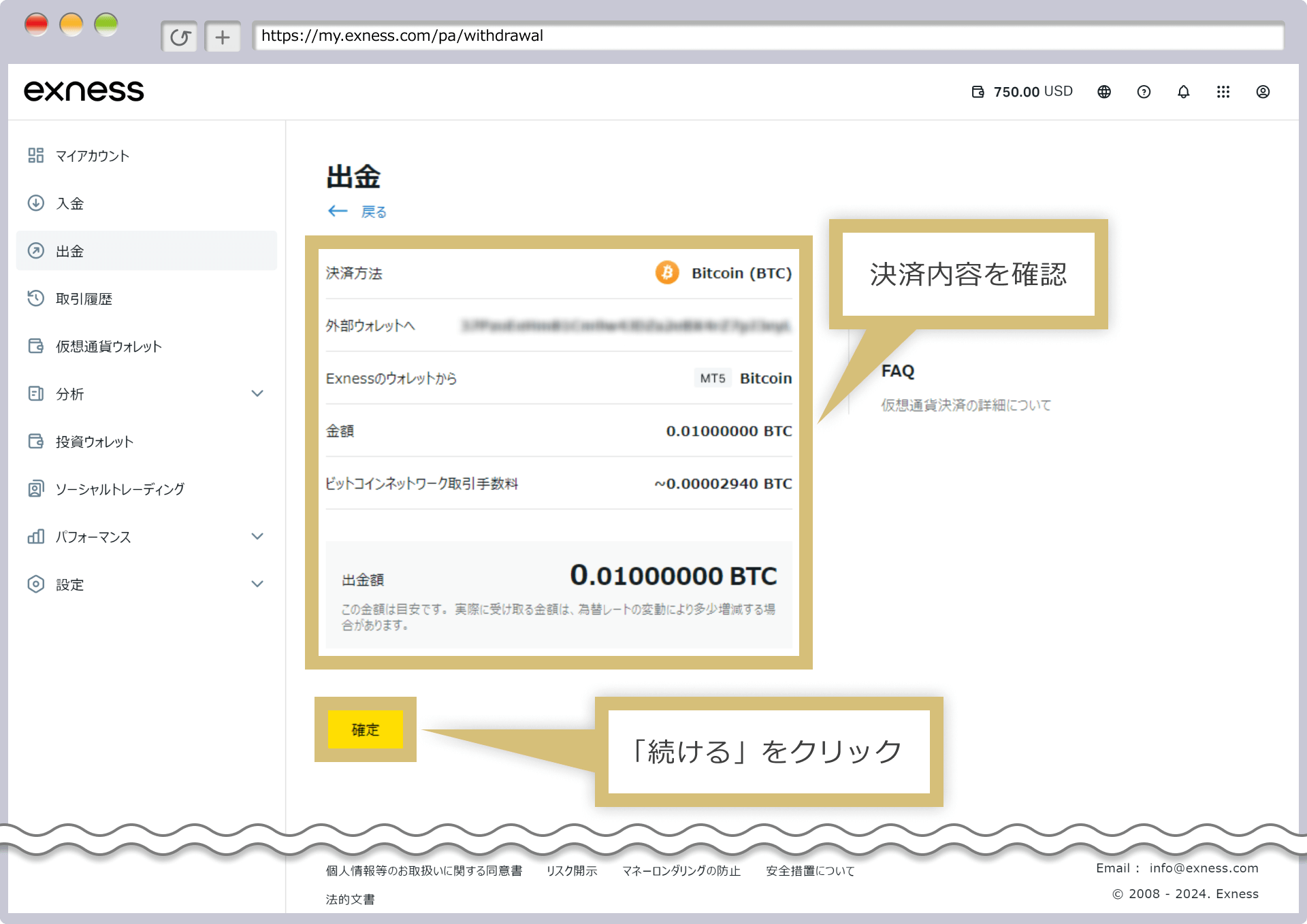Image resolution: width=1307 pixels, height=924 pixels.
Task: Click the Exness logo
Action: (84, 91)
